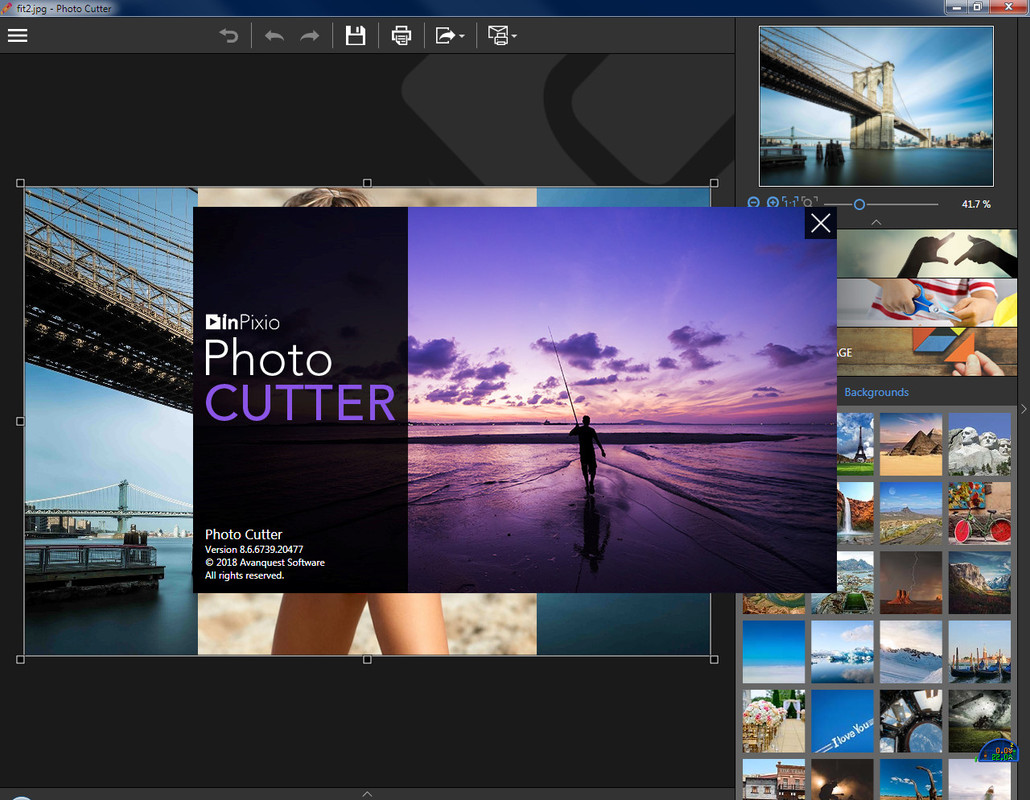The width and height of the screenshot is (1030, 800).
Task: Set zoom to 1:1 actual size
Action: click(x=789, y=203)
